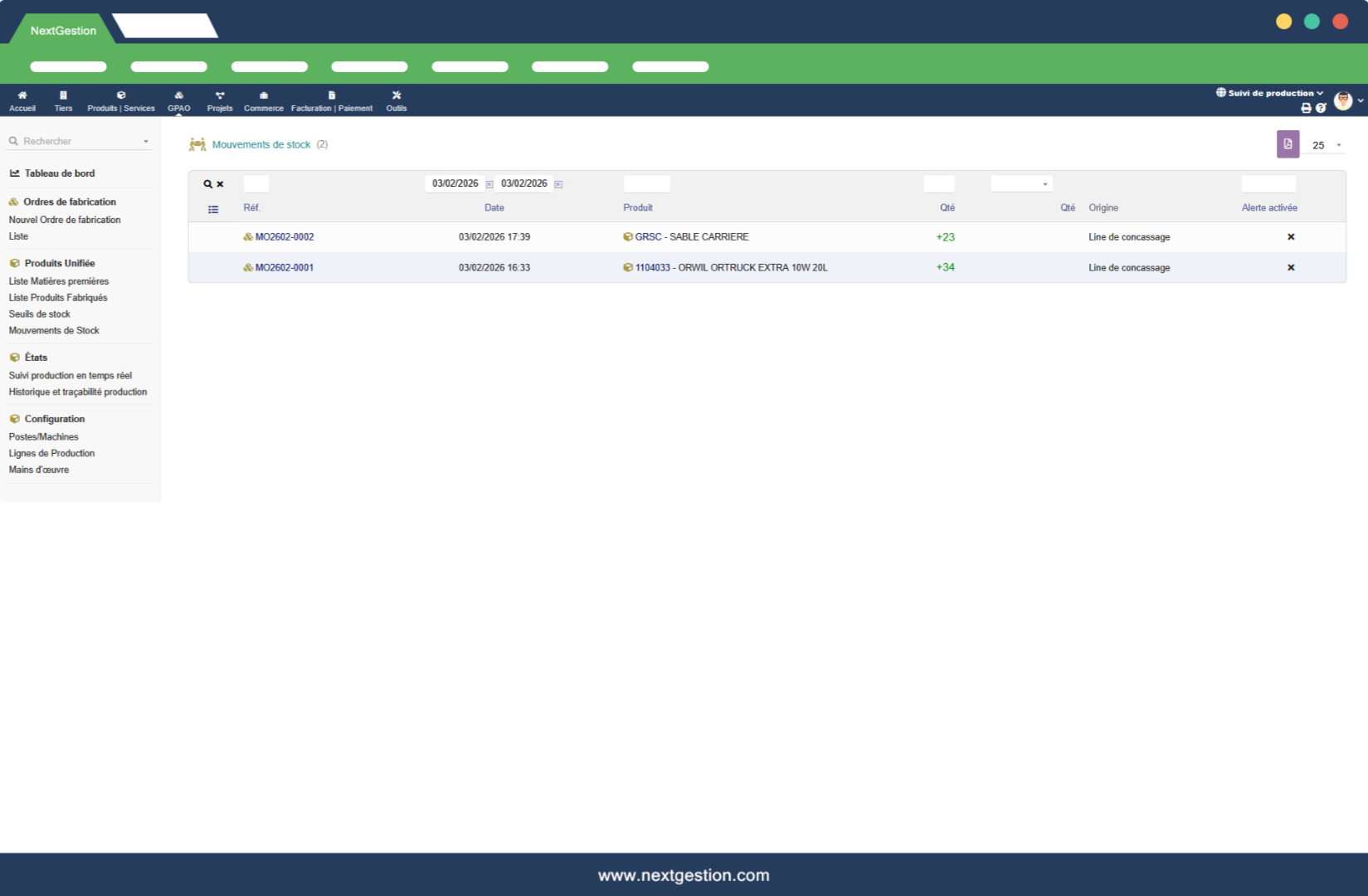Open calendar picker for start date

tap(489, 184)
